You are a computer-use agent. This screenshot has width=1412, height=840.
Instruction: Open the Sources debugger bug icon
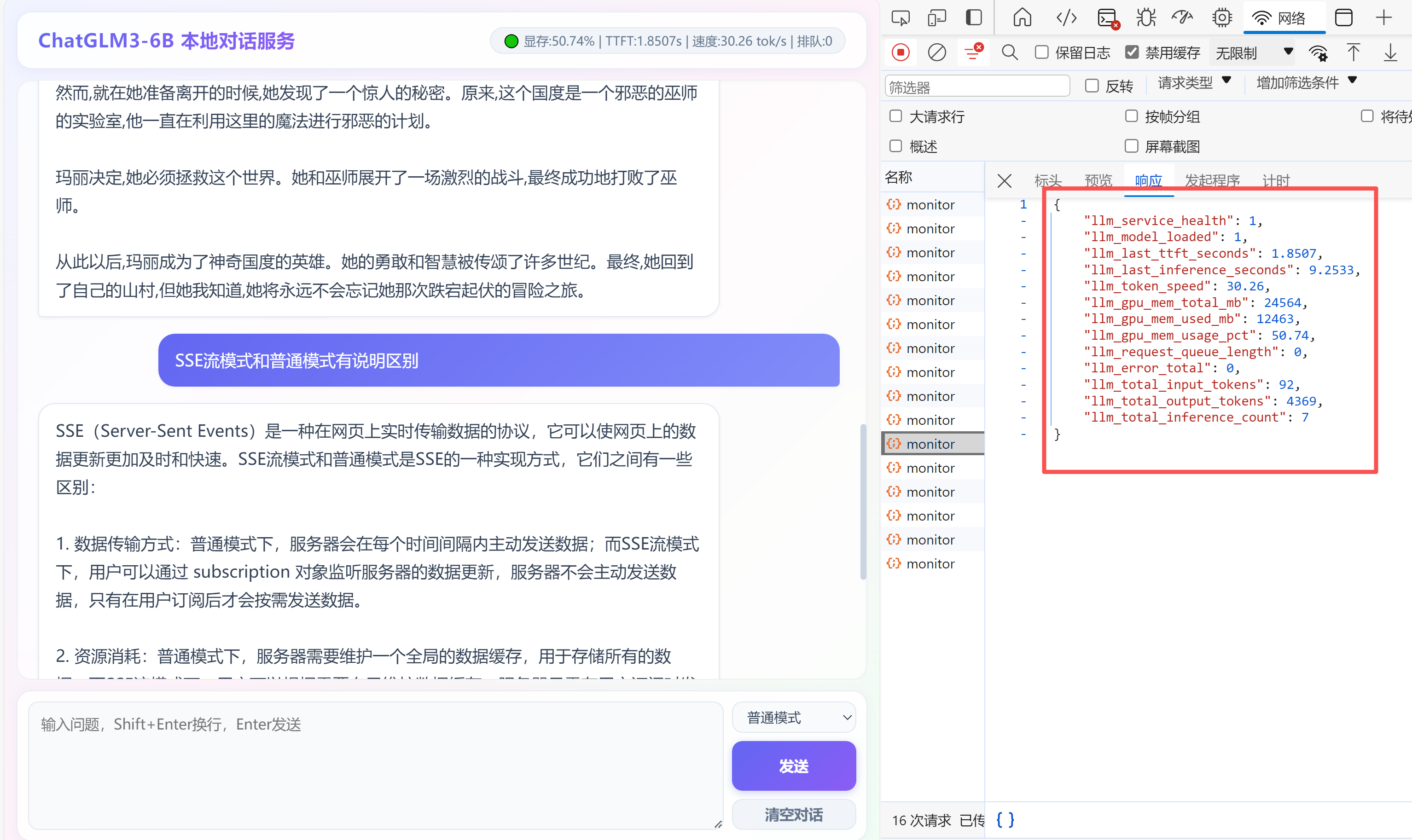tap(1146, 18)
